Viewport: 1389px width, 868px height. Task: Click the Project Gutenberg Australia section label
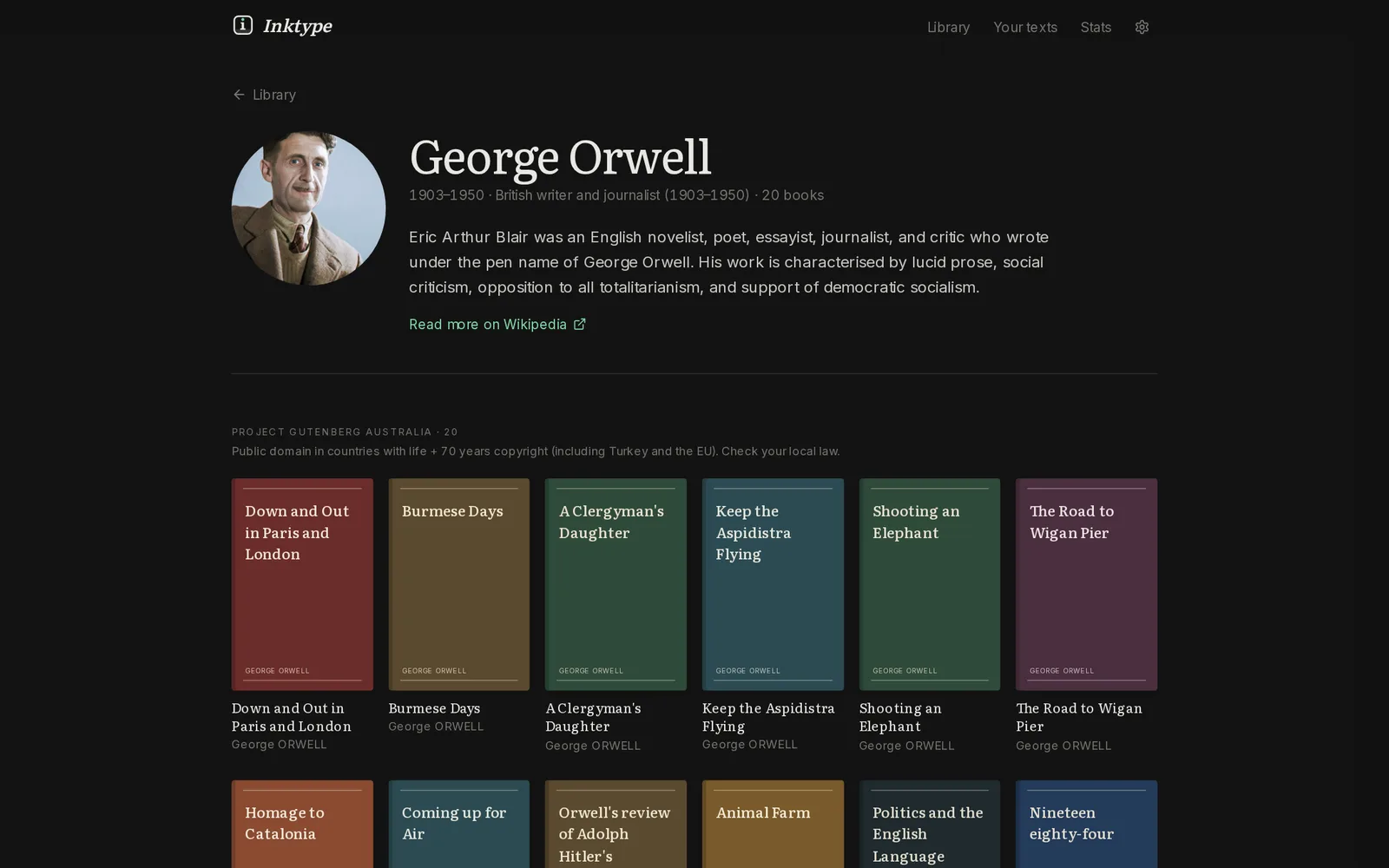tap(345, 431)
